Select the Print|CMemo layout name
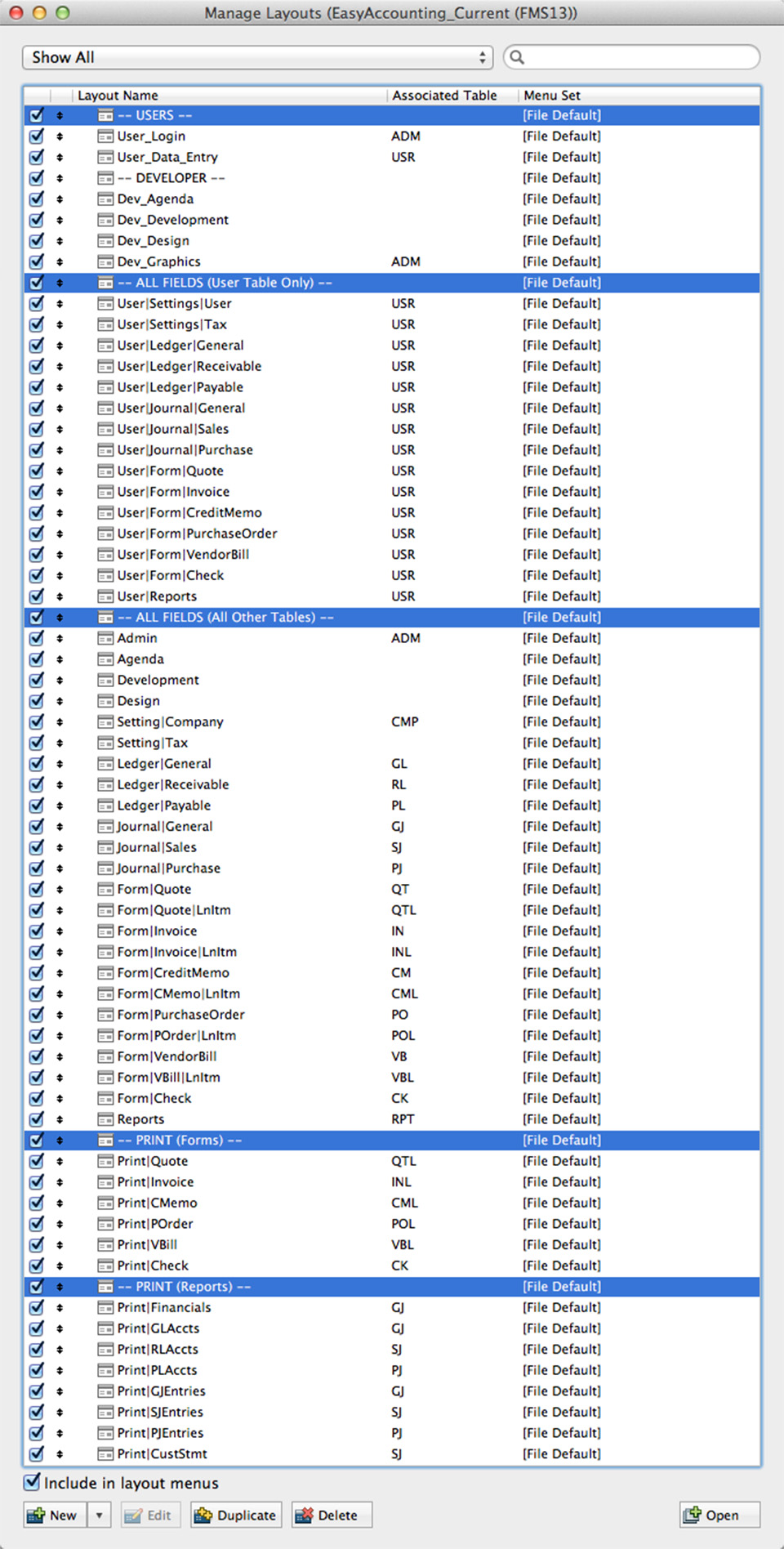Screen dimensions: 784x1549 coord(157,1203)
